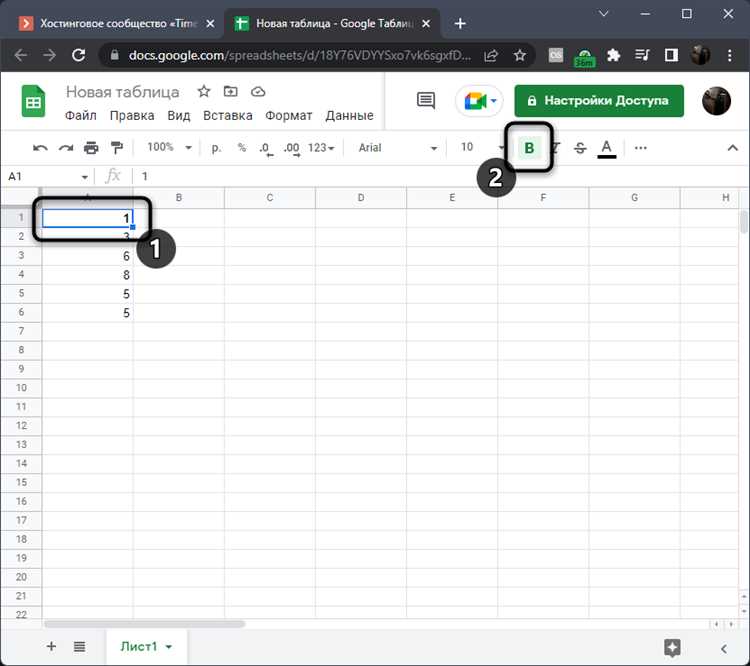This screenshot has width=750, height=666.
Task: Click the undo arrow icon
Action: pyautogui.click(x=40, y=148)
